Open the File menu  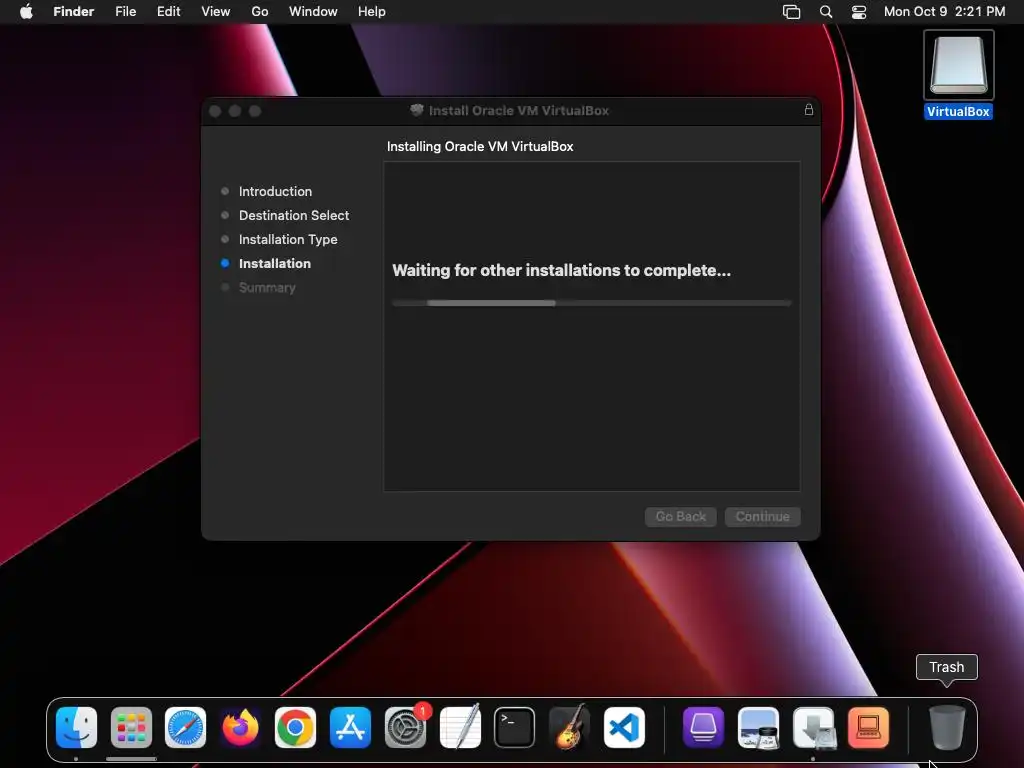[125, 12]
